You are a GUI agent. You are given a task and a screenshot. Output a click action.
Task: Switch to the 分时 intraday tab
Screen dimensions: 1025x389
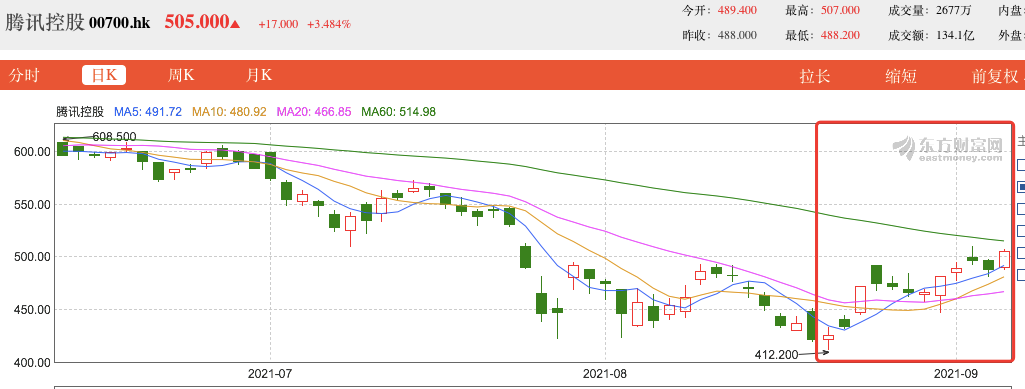click(24, 76)
